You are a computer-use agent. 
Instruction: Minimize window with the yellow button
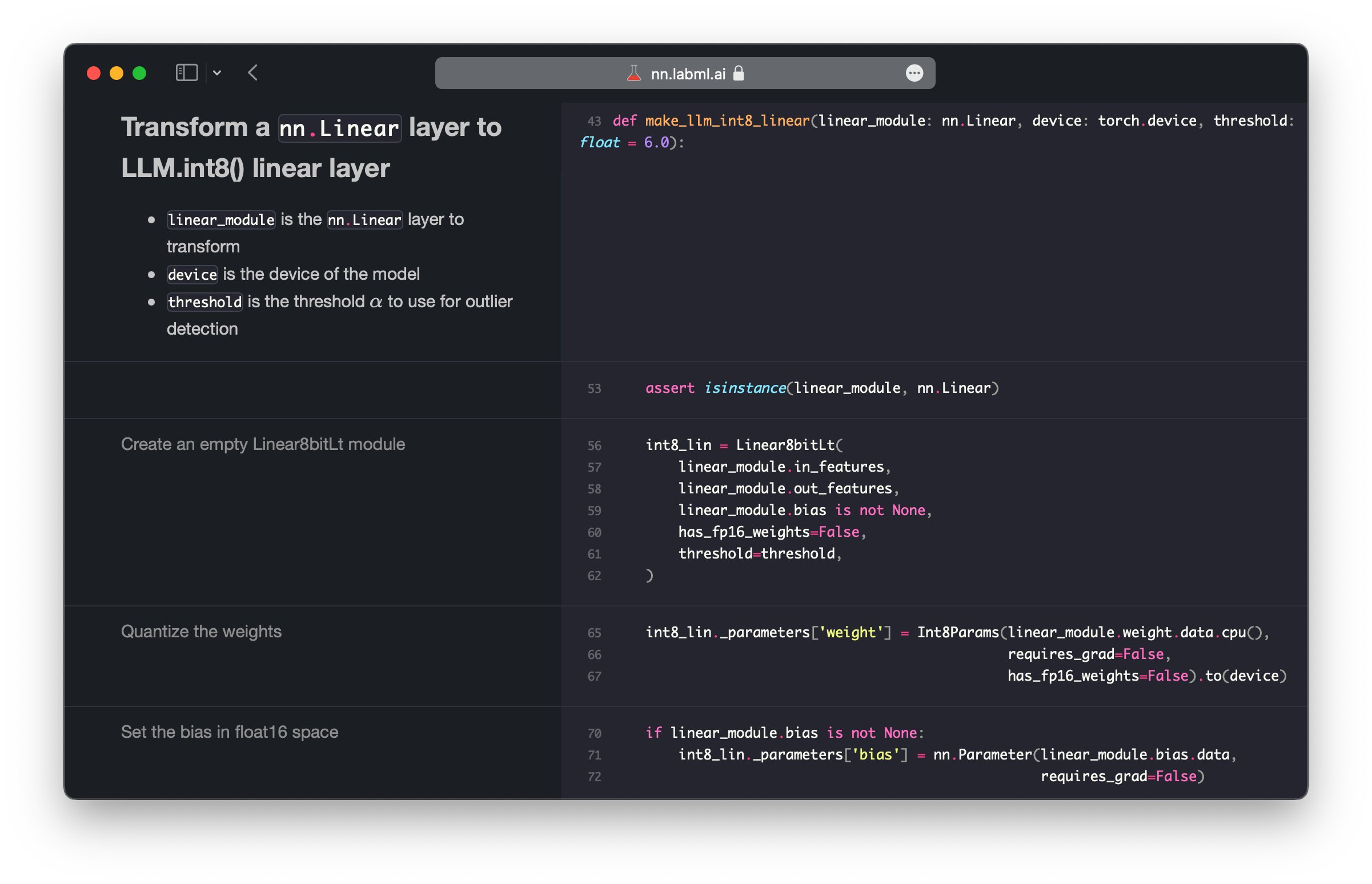[117, 73]
